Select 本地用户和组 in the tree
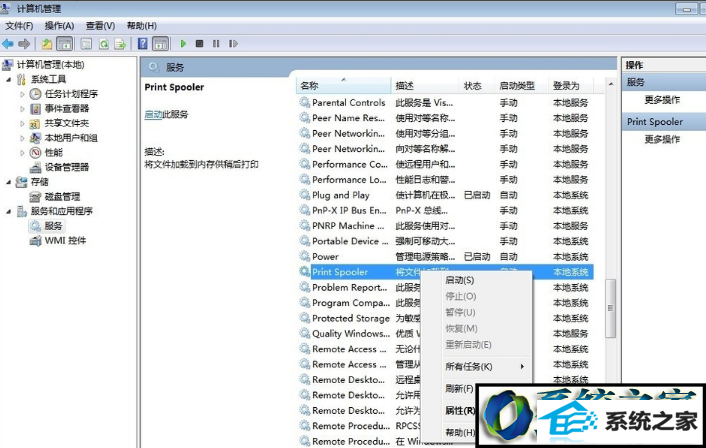Viewport: 706px width, 448px height. pyautogui.click(x=71, y=138)
